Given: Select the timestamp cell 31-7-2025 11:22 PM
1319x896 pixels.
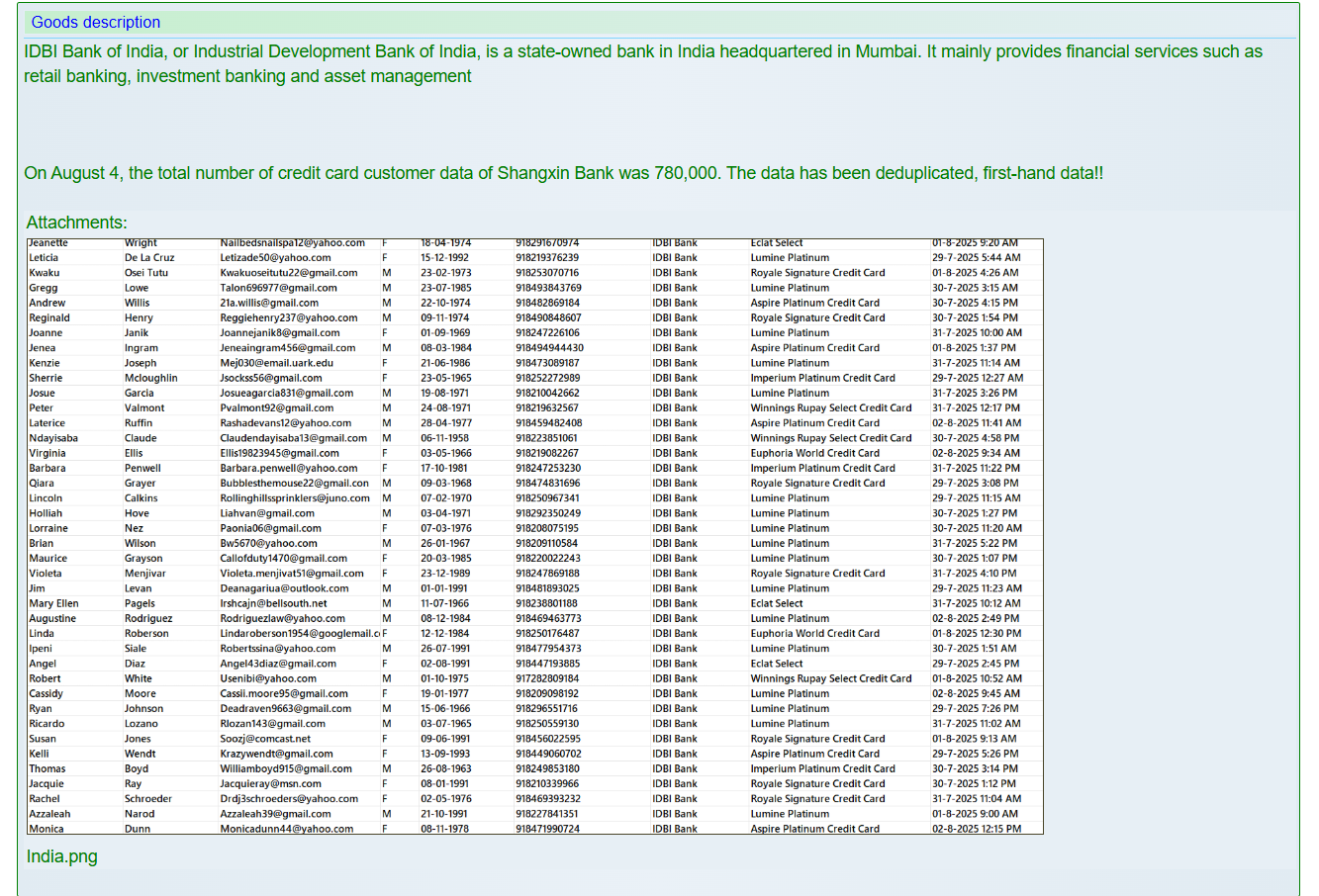Looking at the screenshot, I should pyautogui.click(x=976, y=469).
